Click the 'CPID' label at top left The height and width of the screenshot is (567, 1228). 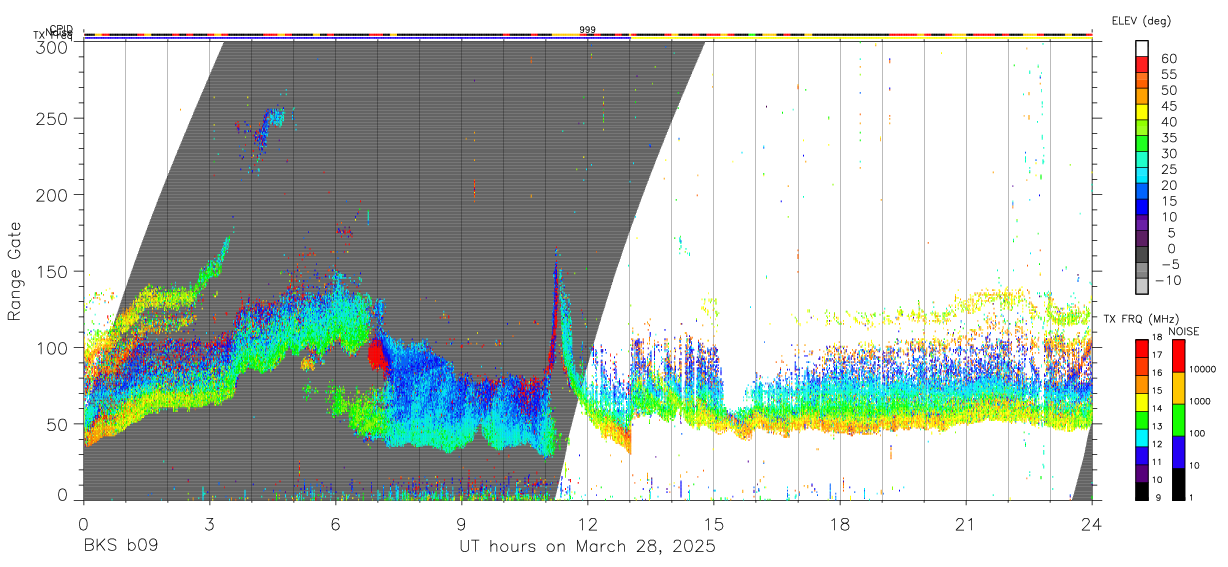click(61, 29)
